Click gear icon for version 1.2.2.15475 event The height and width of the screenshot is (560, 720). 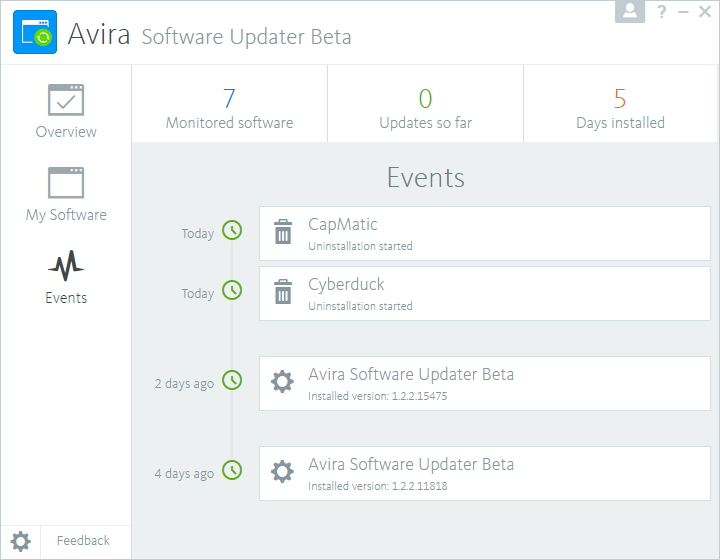[x=283, y=382]
